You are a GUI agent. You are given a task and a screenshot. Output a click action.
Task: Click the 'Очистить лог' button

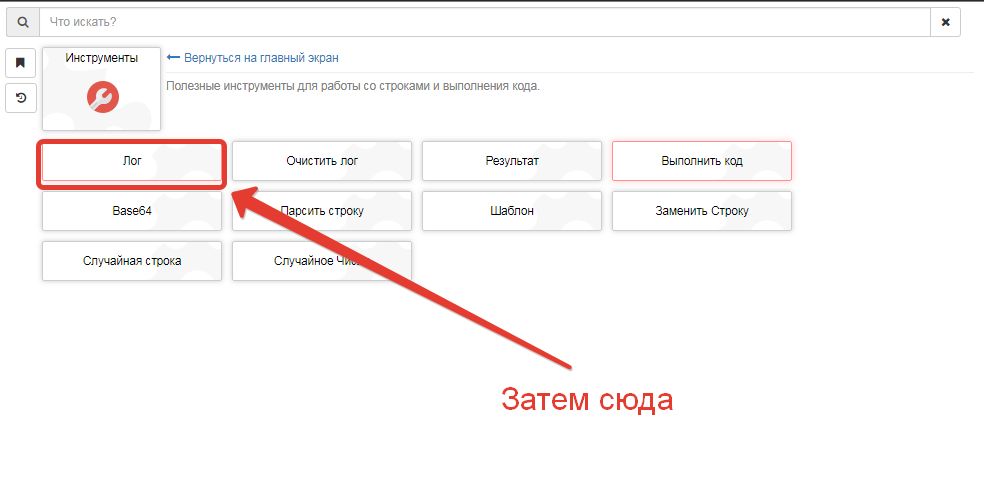click(322, 161)
